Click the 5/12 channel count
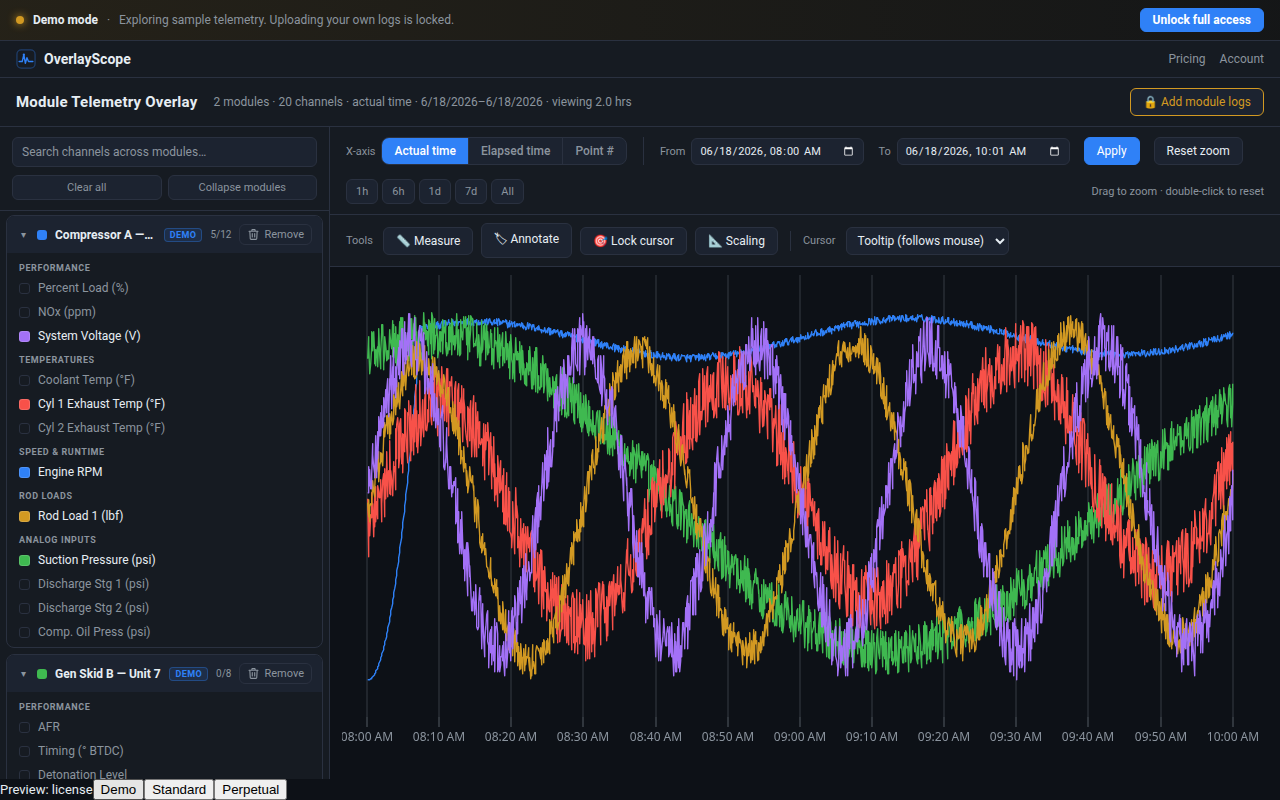 pyautogui.click(x=221, y=235)
